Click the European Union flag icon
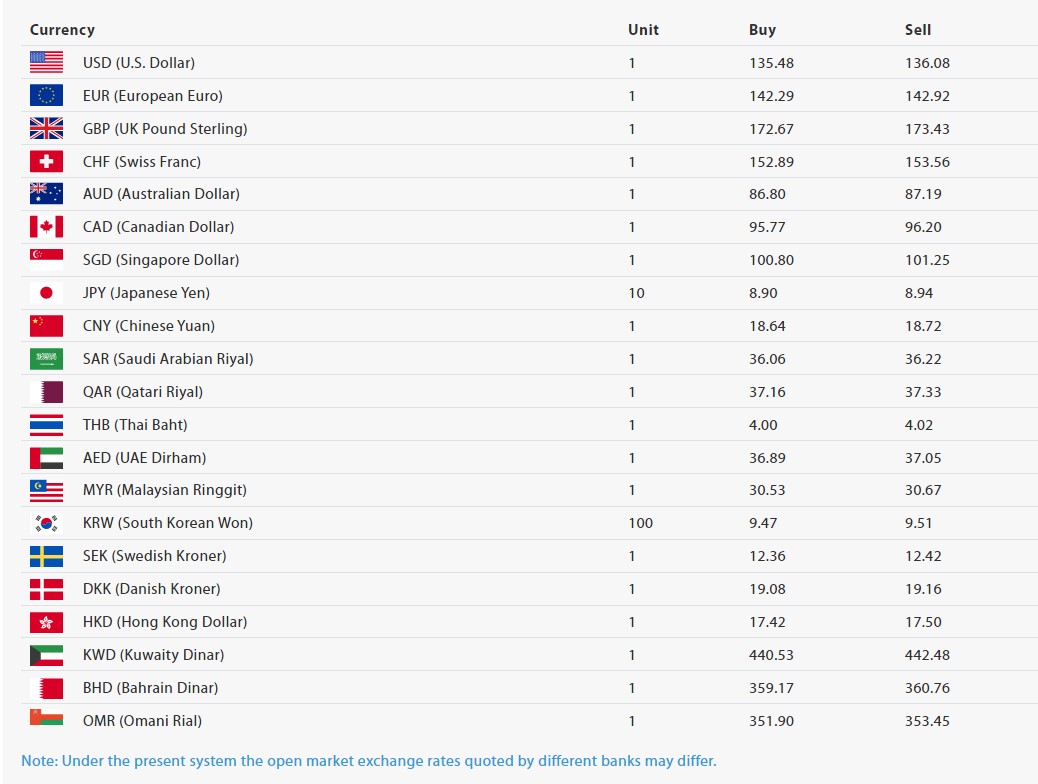 [46, 95]
